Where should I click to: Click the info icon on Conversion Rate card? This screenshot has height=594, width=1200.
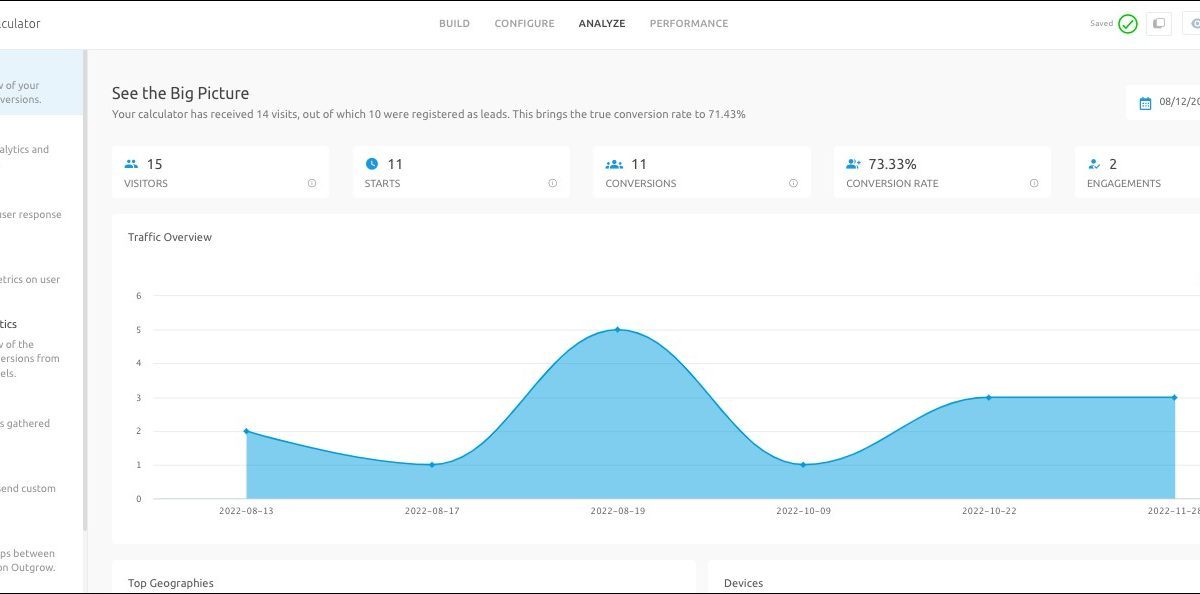pyautogui.click(x=1034, y=184)
